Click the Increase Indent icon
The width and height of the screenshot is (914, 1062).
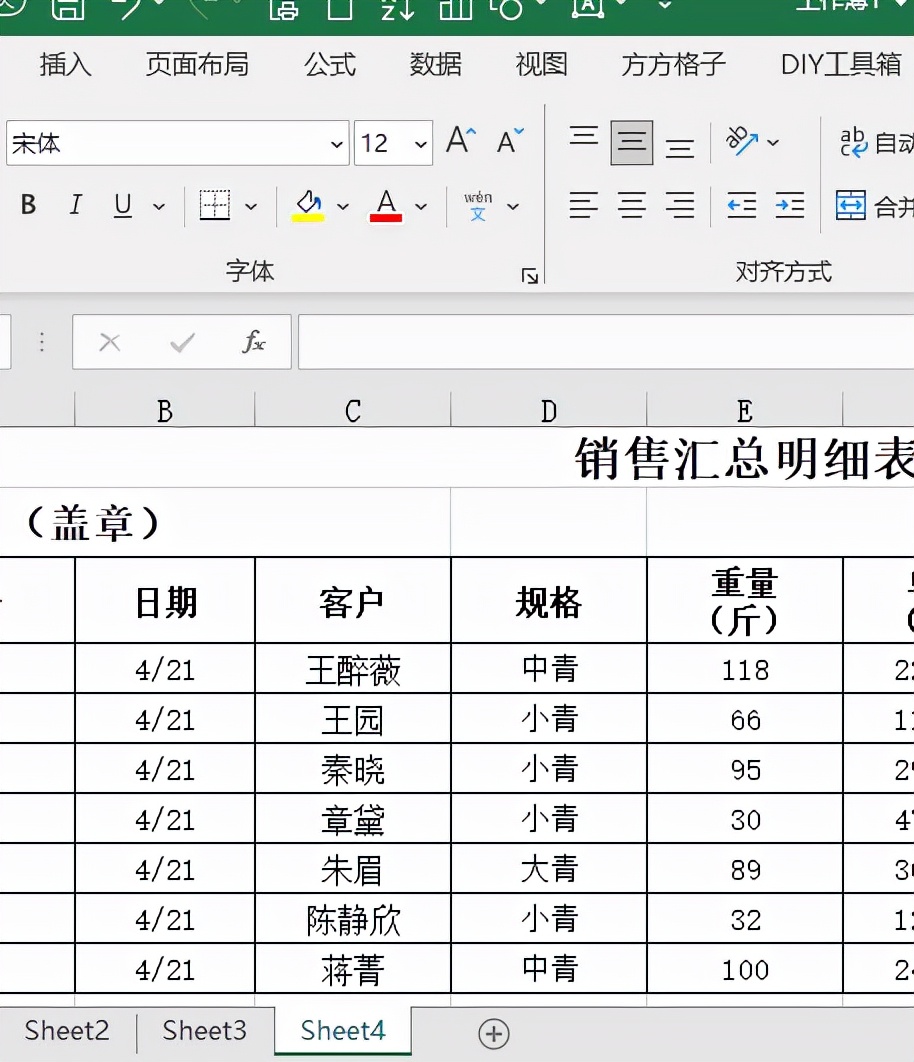(790, 205)
